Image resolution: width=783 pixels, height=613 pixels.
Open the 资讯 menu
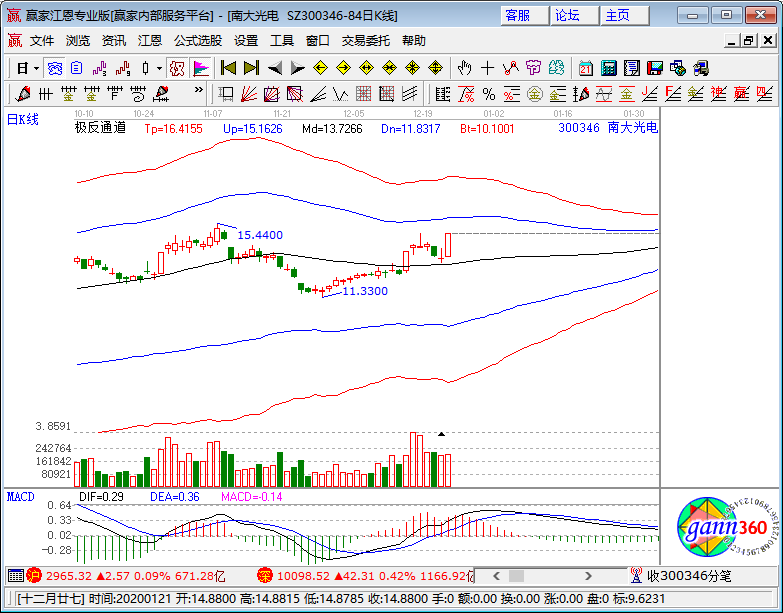click(114, 41)
